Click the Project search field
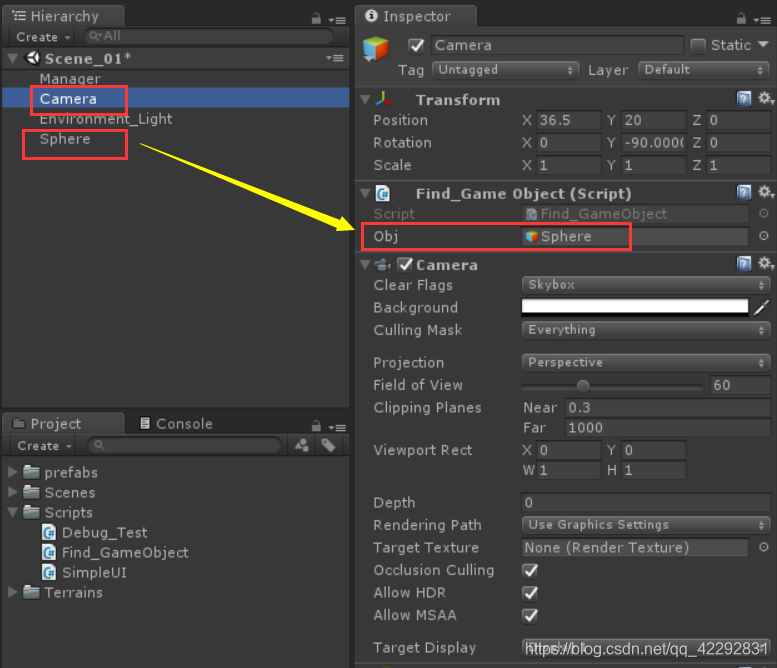The image size is (777, 668). pyautogui.click(x=184, y=445)
